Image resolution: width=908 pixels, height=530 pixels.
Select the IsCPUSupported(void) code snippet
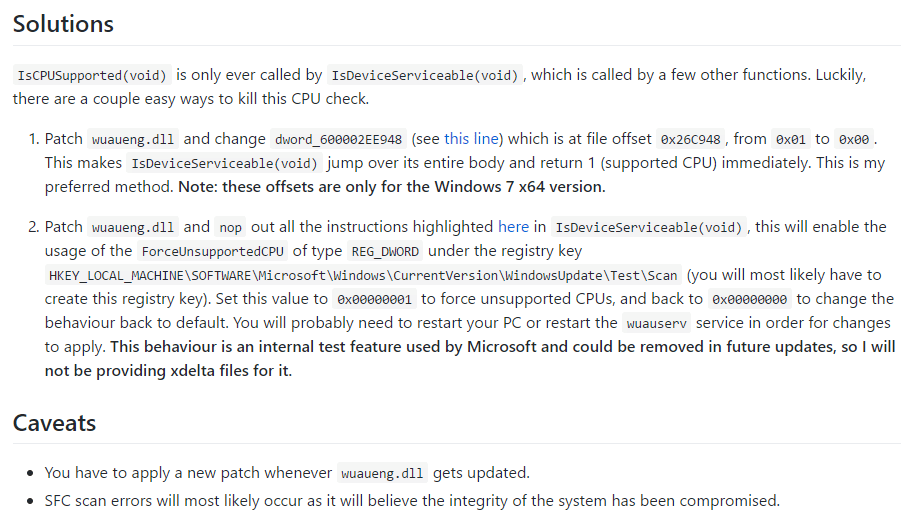92,75
